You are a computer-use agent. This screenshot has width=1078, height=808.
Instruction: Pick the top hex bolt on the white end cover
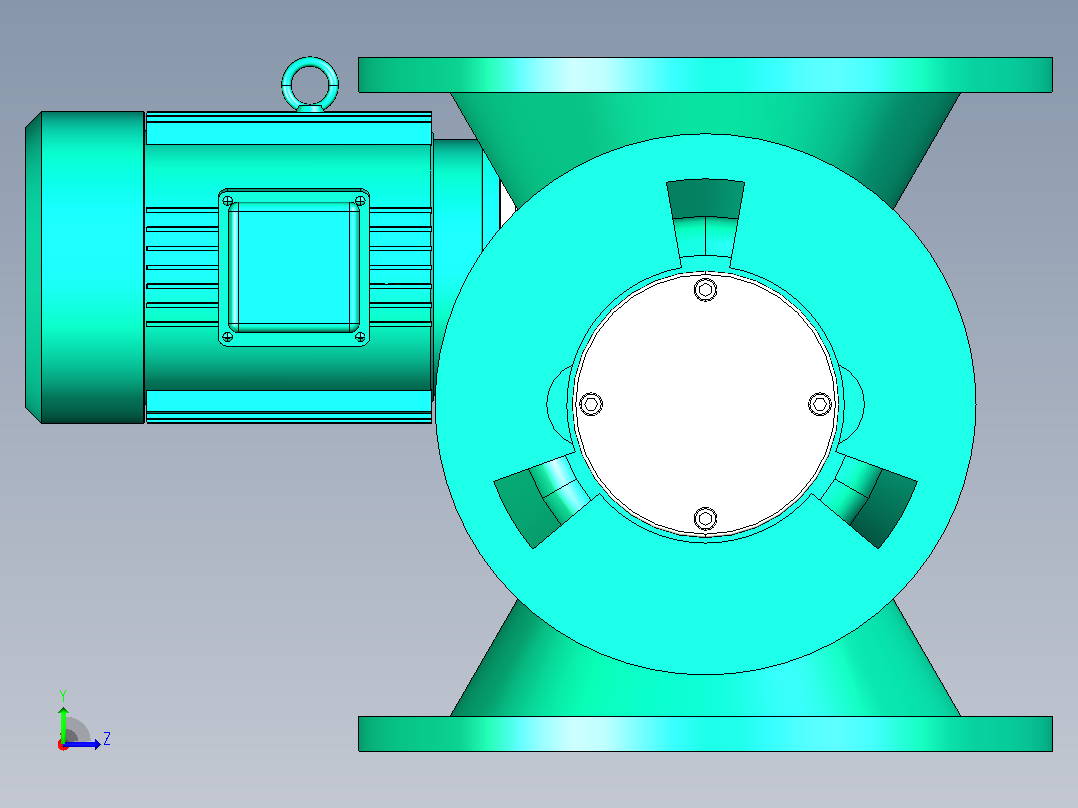705,290
